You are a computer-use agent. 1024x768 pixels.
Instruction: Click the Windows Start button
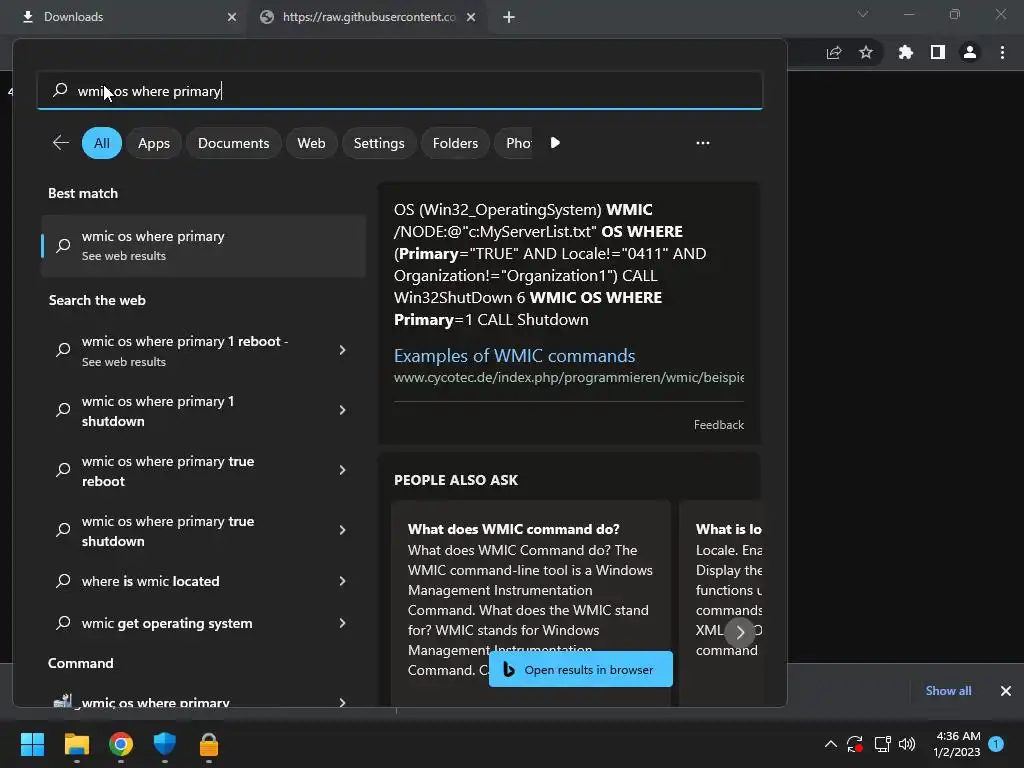pos(32,744)
